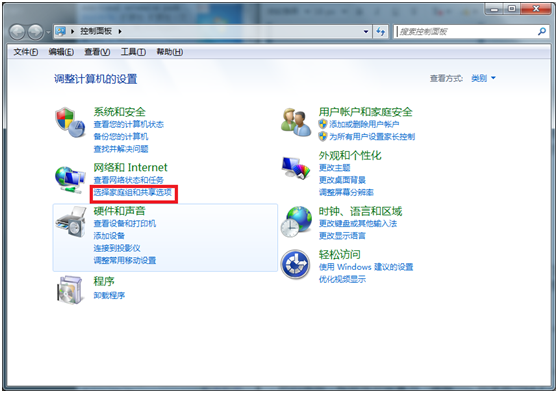Click 控制面板 breadcrumb in address bar
Viewport: 558px width, 393px height.
coord(96,31)
